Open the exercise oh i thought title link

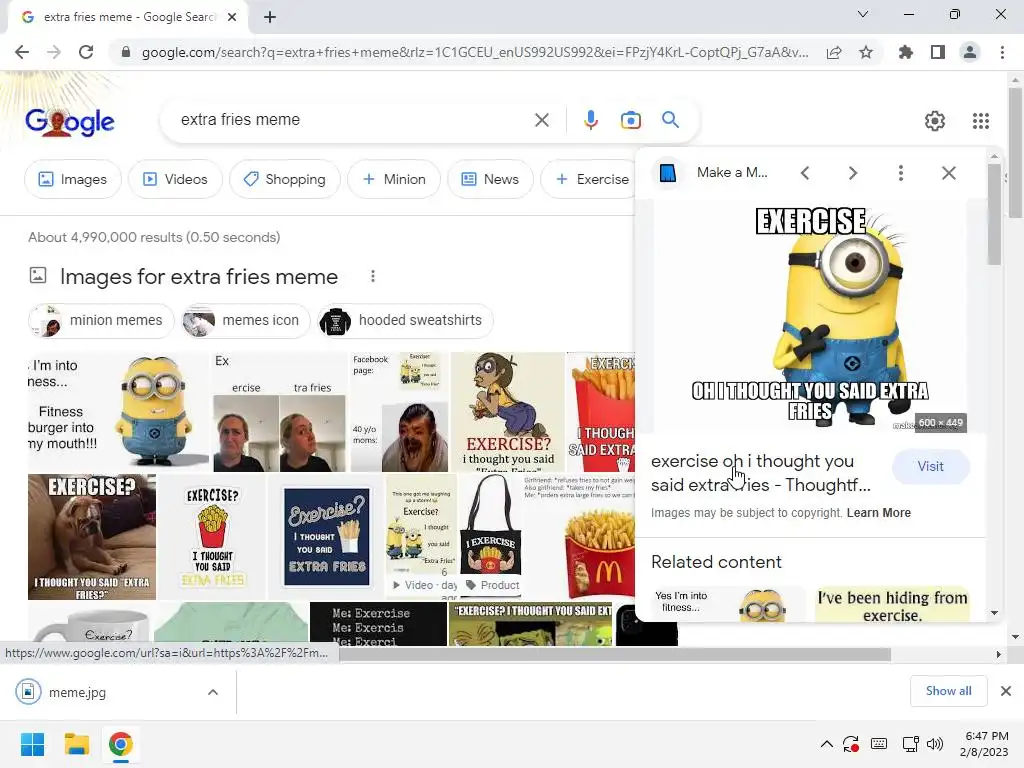761,473
